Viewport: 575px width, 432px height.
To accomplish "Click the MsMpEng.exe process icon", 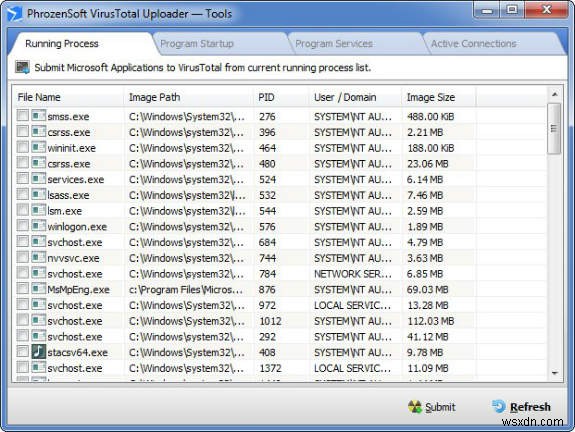I will tap(39, 289).
